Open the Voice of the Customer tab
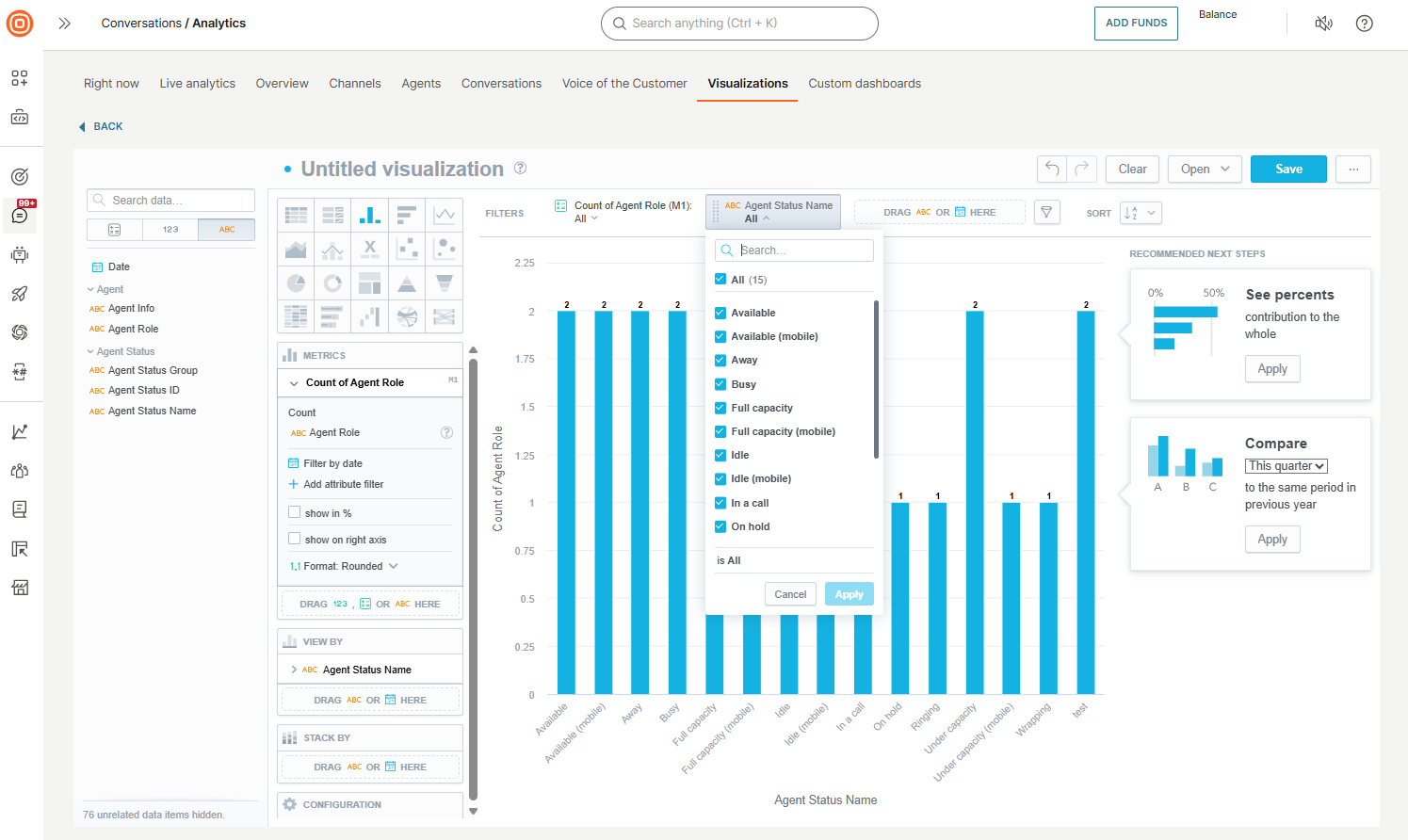This screenshot has width=1408, height=840. click(623, 83)
